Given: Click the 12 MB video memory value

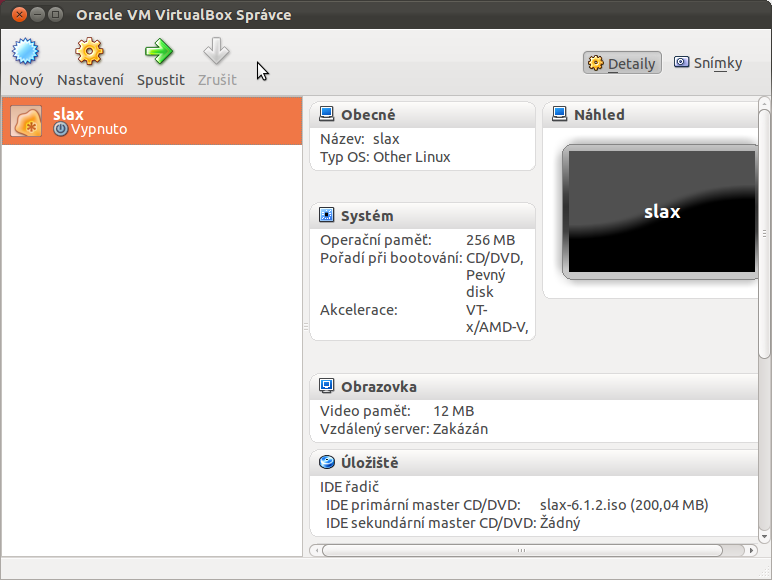Looking at the screenshot, I should pyautogui.click(x=453, y=411).
